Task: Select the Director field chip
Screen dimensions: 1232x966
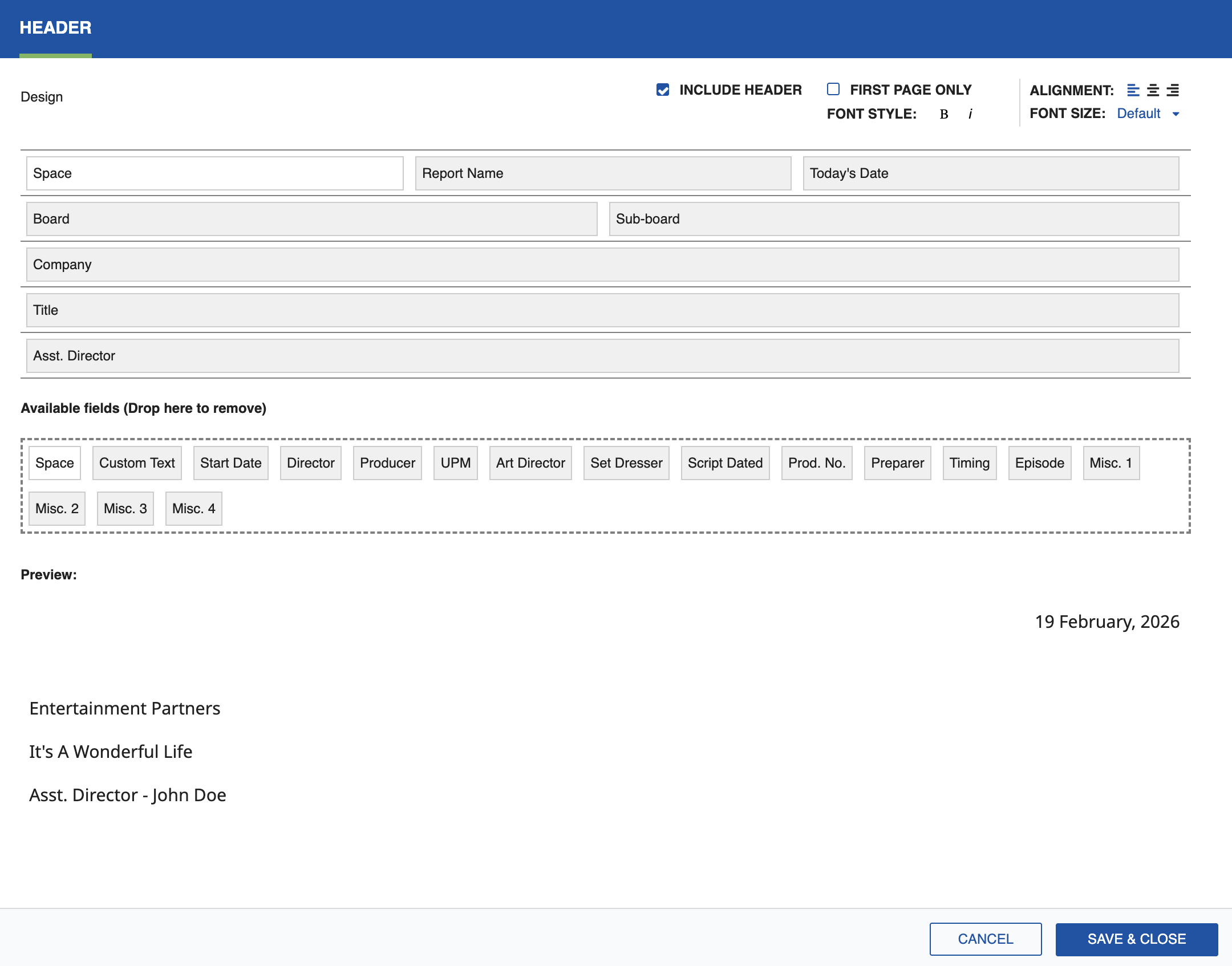Action: (x=310, y=463)
